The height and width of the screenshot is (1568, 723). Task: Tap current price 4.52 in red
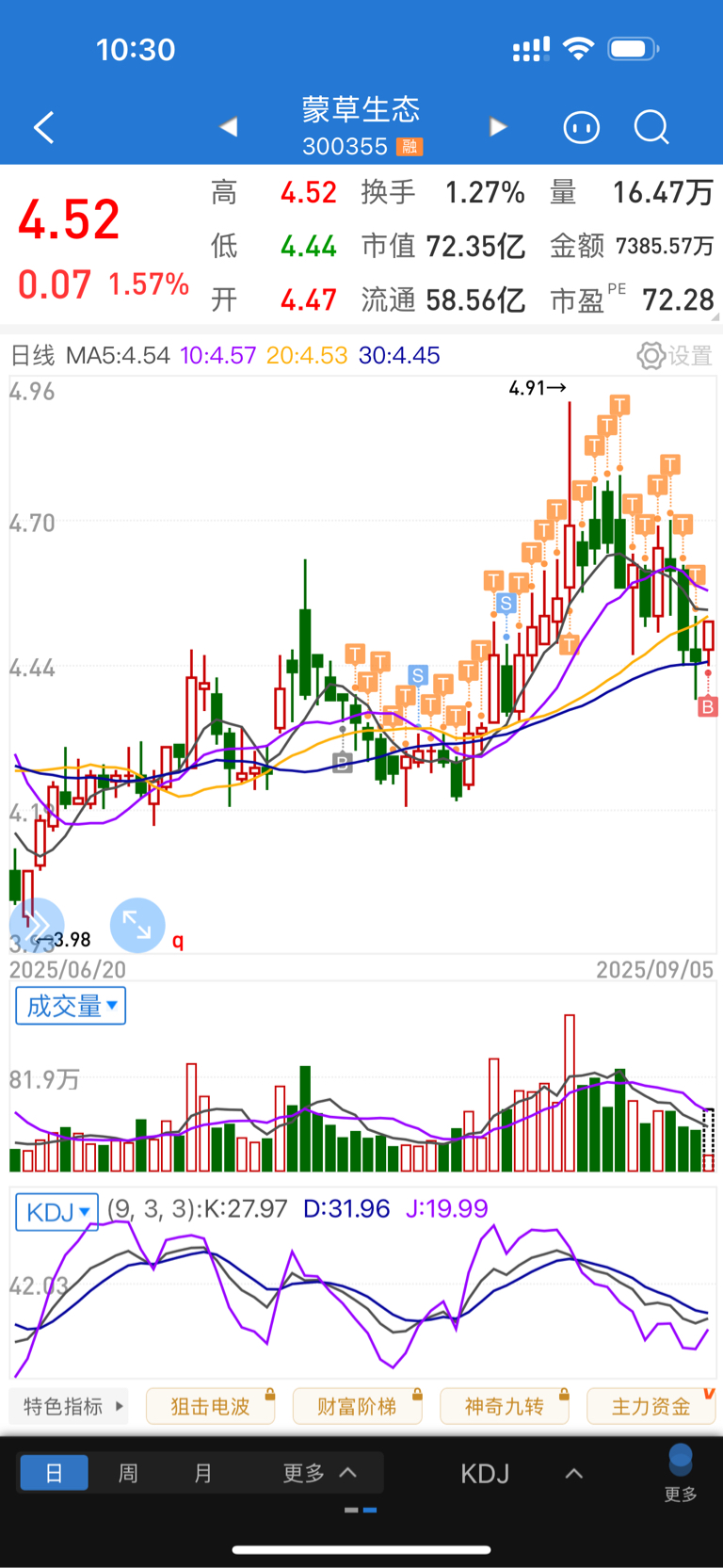pyautogui.click(x=70, y=220)
